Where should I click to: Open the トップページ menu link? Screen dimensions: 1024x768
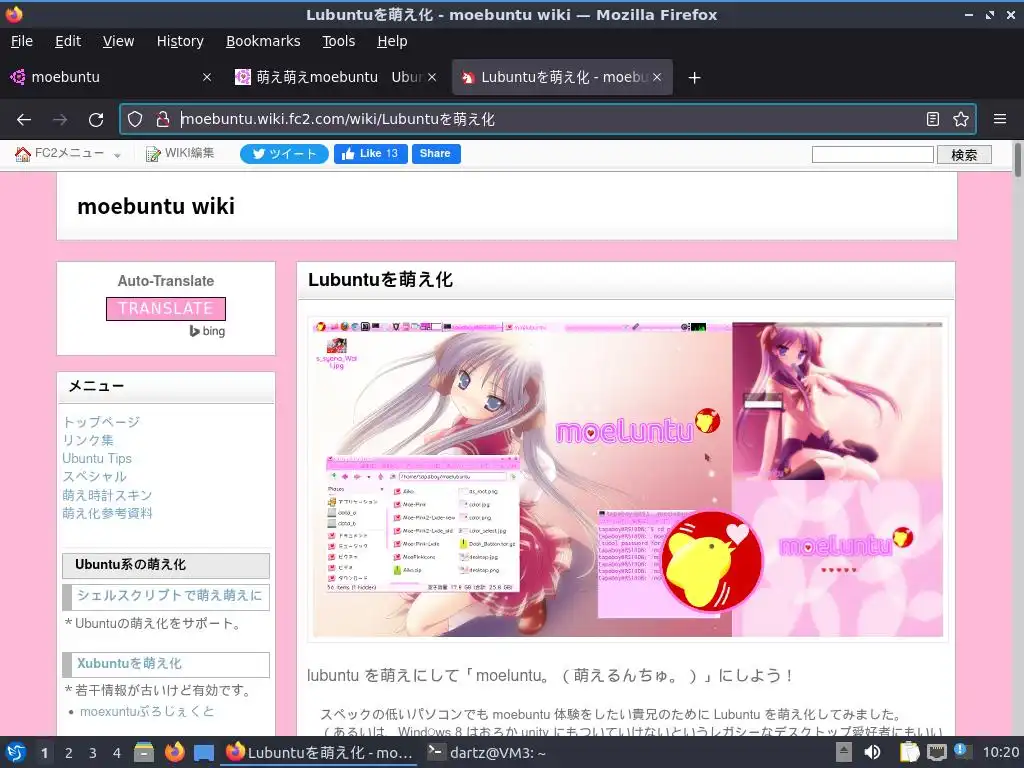tap(101, 422)
